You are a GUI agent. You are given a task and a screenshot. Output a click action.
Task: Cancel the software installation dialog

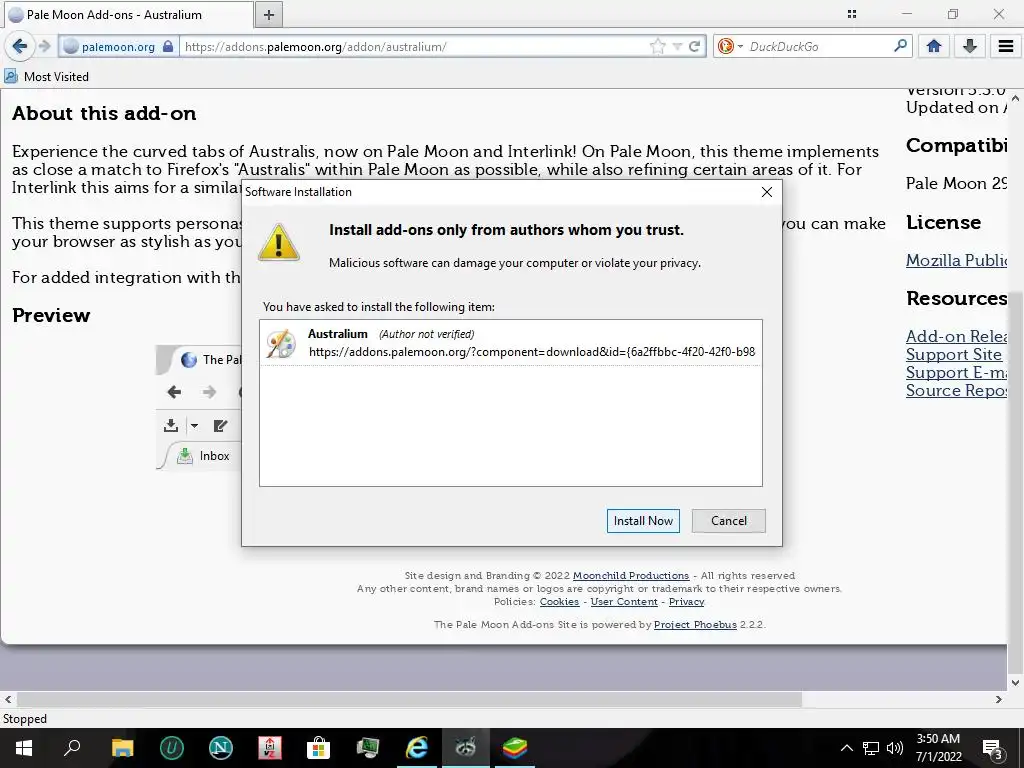(x=729, y=520)
